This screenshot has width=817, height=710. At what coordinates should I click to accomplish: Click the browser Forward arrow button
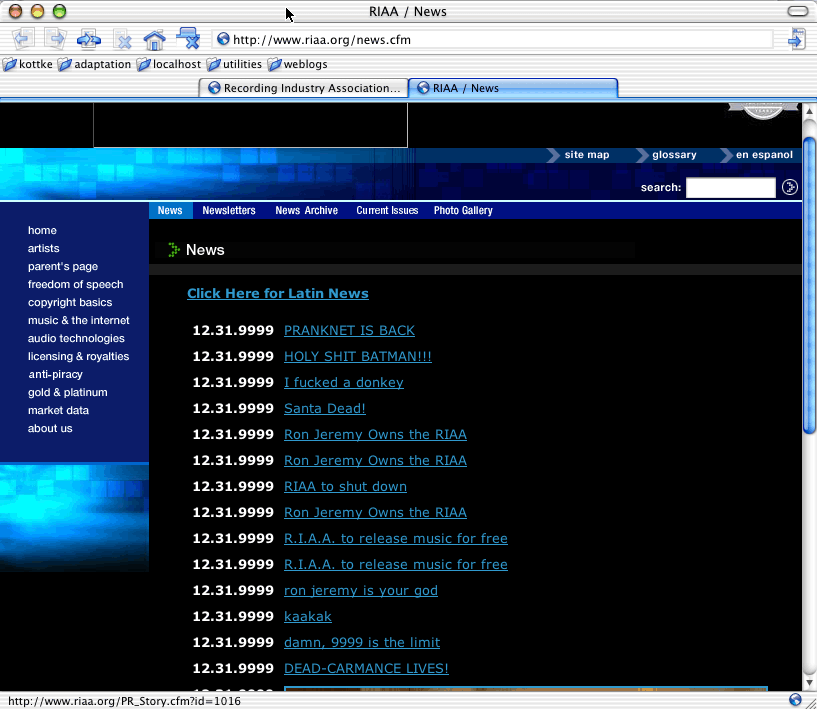tap(55, 40)
